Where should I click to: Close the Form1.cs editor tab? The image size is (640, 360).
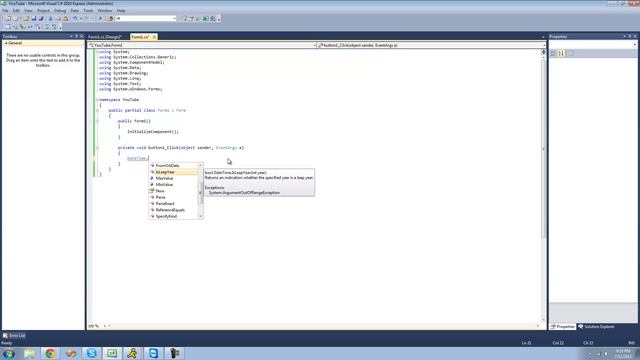(154, 37)
